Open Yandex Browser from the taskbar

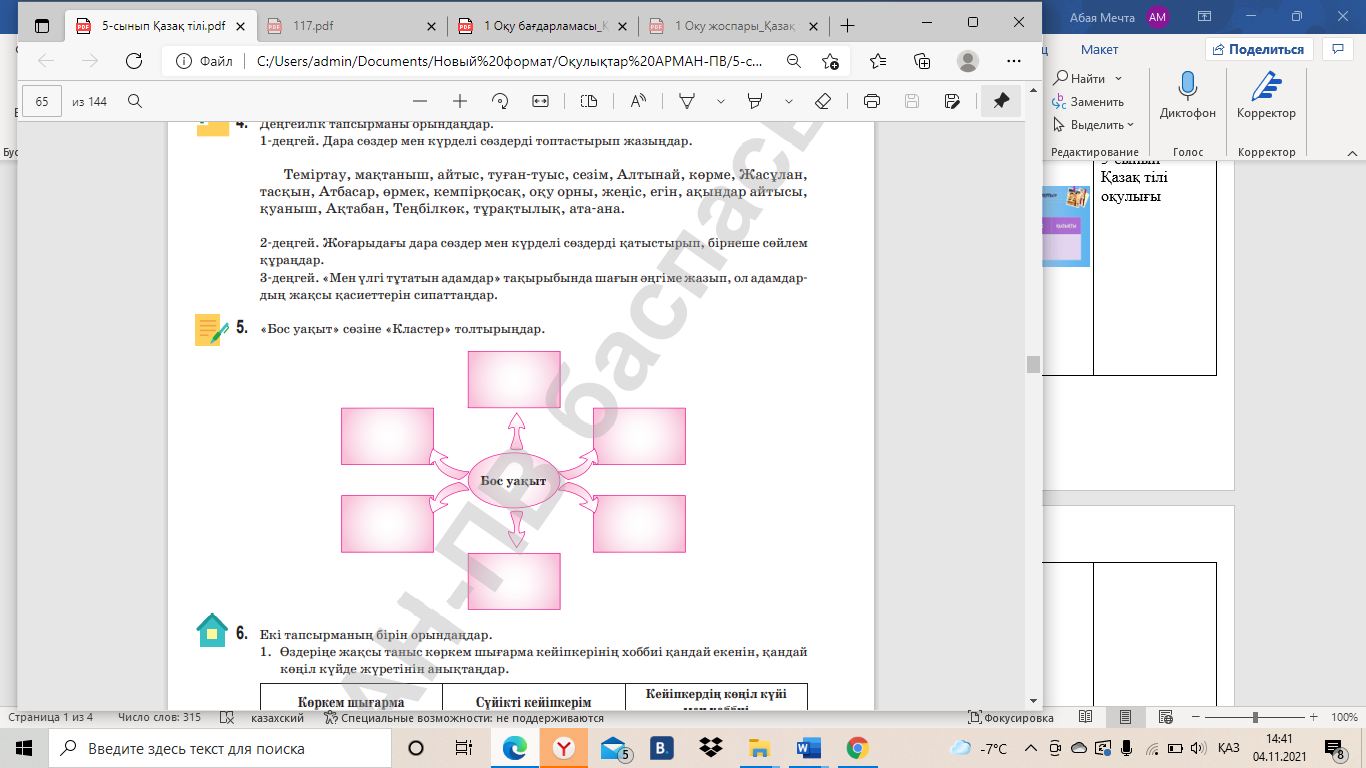[565, 748]
